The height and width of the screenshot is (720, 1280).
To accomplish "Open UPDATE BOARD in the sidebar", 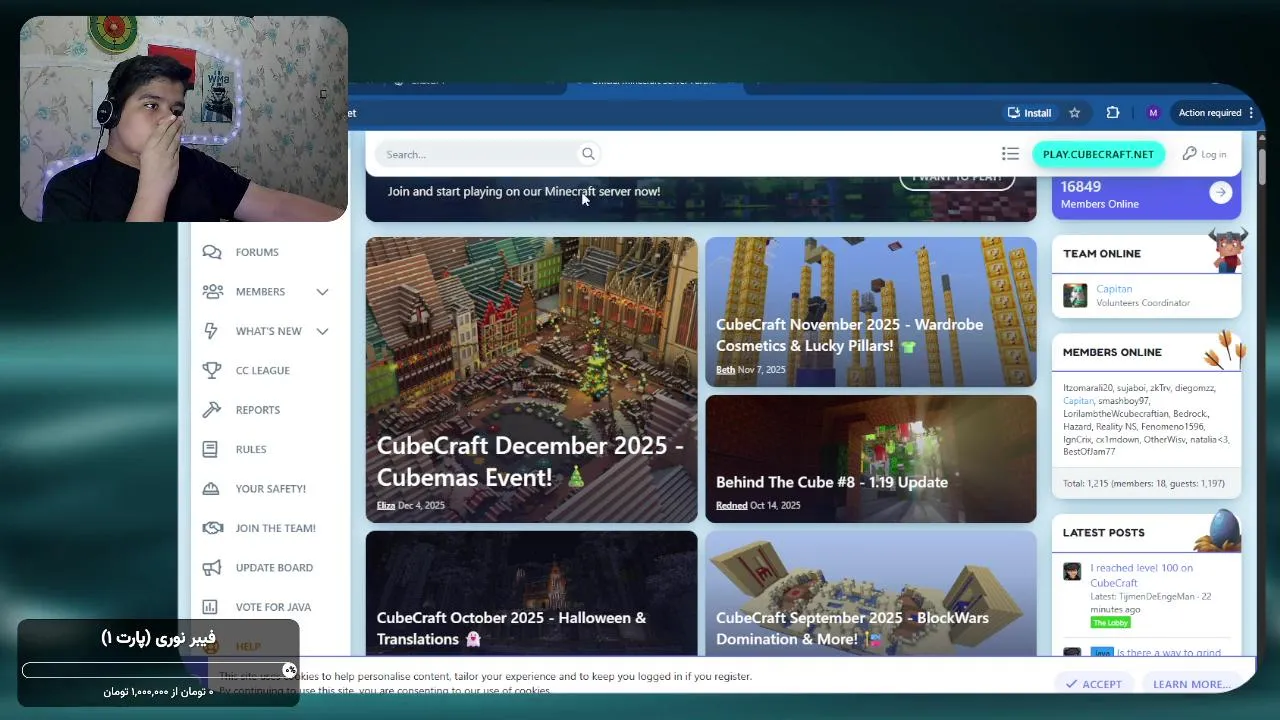I will coord(274,568).
